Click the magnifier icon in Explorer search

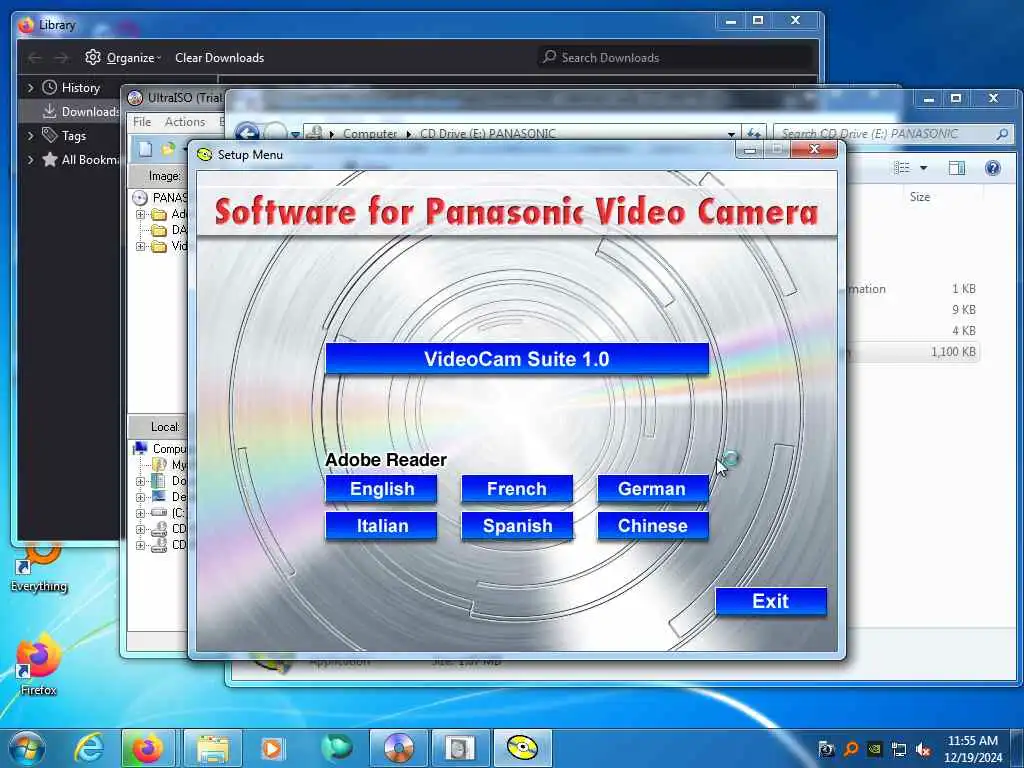click(x=1002, y=134)
